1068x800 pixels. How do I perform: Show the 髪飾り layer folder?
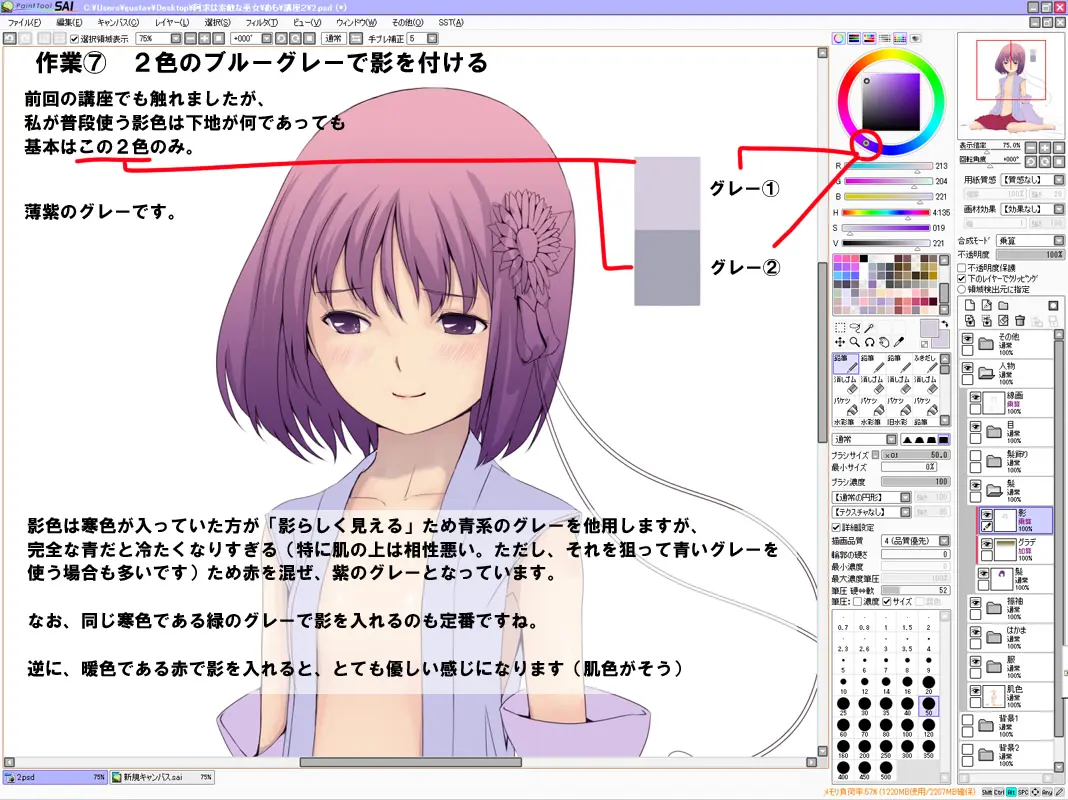(975, 455)
